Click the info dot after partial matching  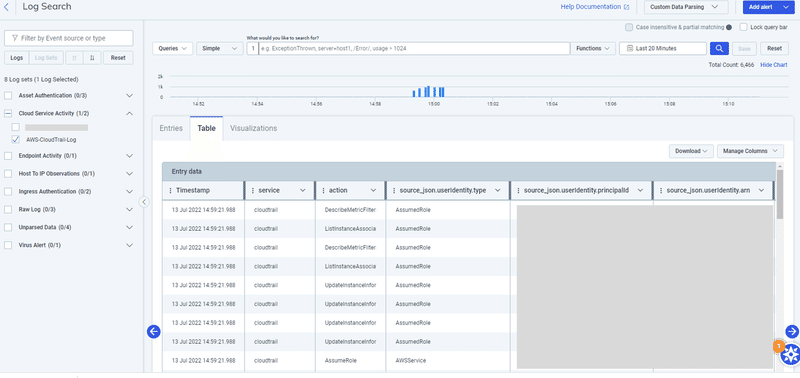729,27
